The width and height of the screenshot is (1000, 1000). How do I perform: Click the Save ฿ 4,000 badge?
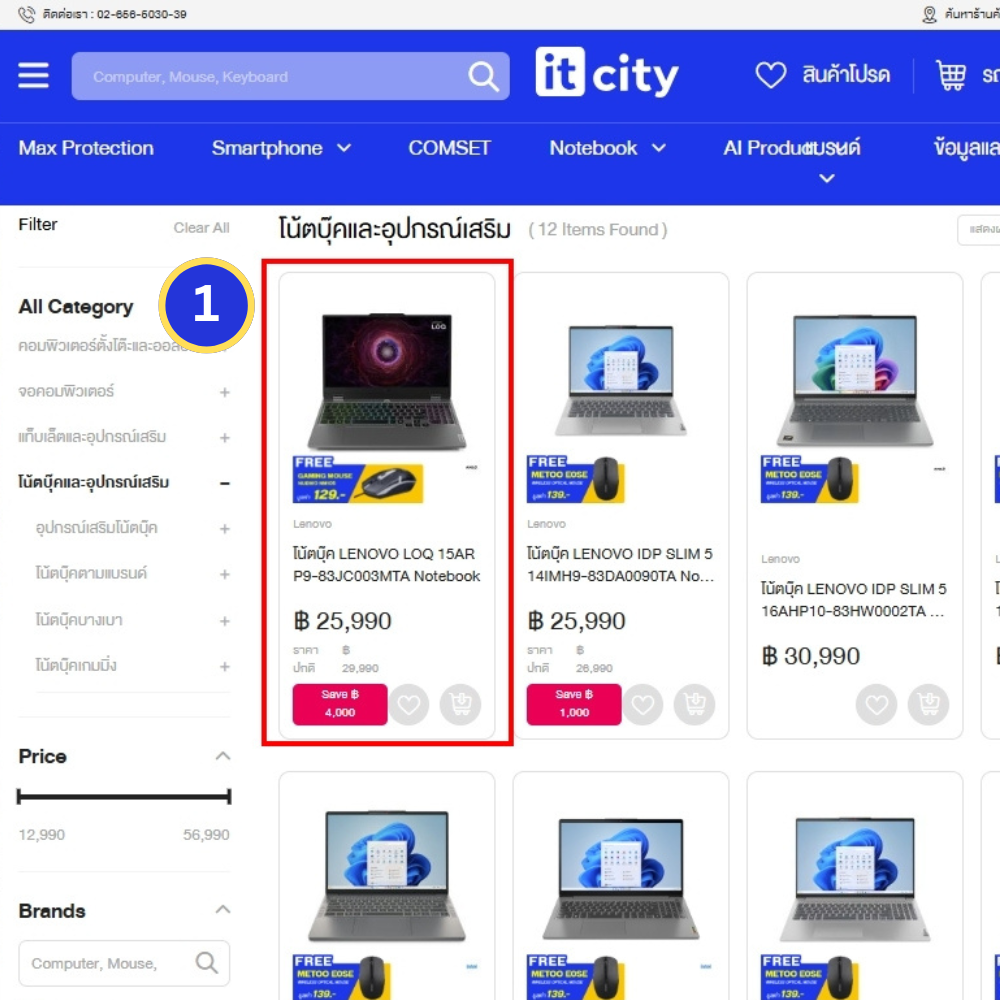pos(340,704)
